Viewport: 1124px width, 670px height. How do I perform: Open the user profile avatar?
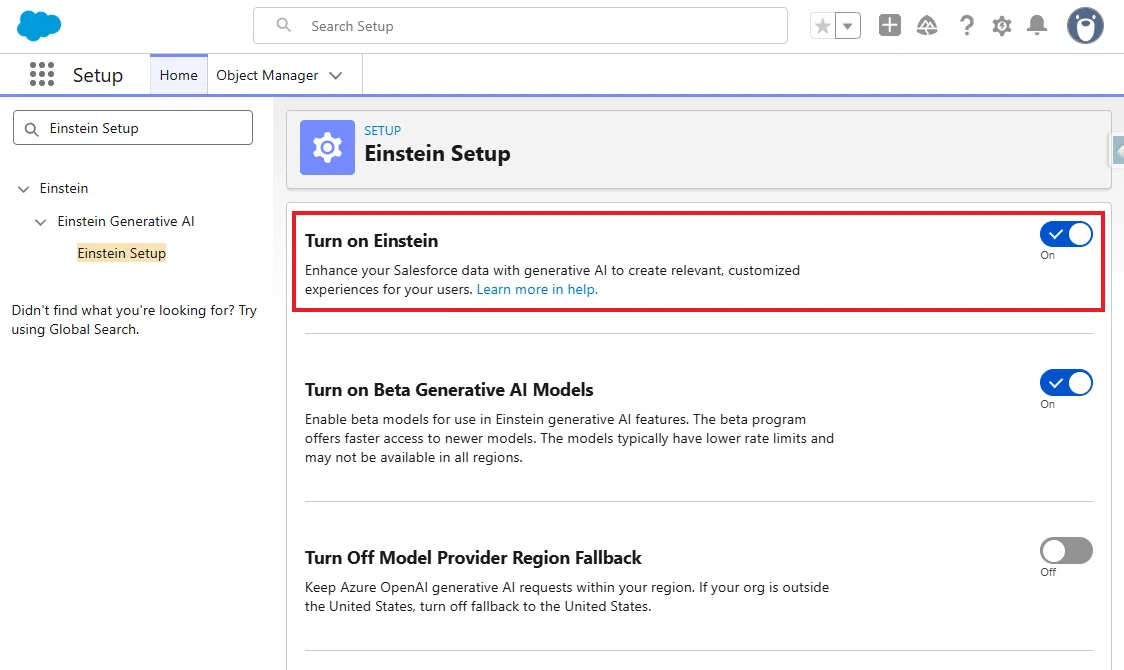pyautogui.click(x=1085, y=26)
